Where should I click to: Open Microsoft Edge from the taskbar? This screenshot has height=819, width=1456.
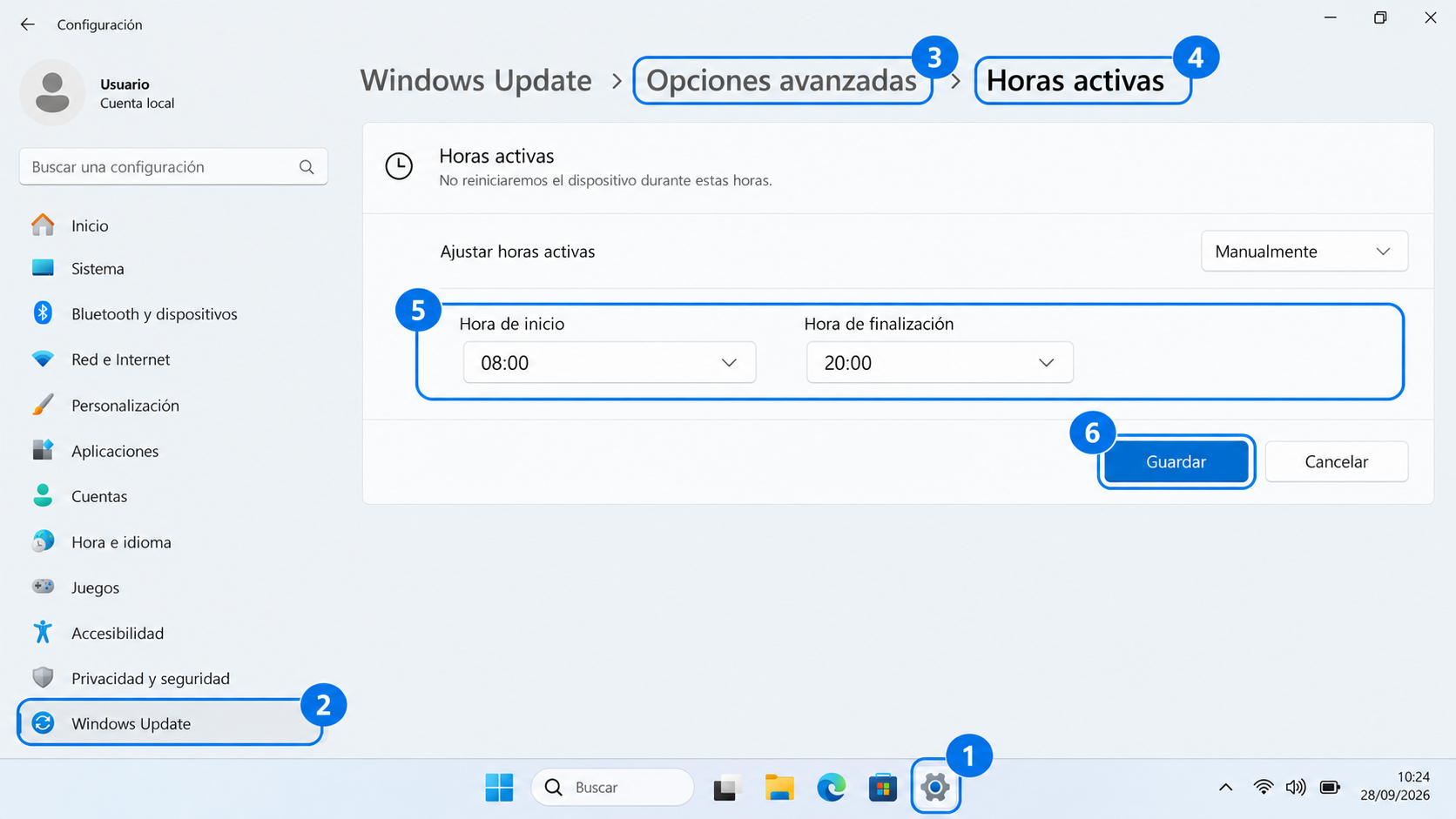coord(832,788)
